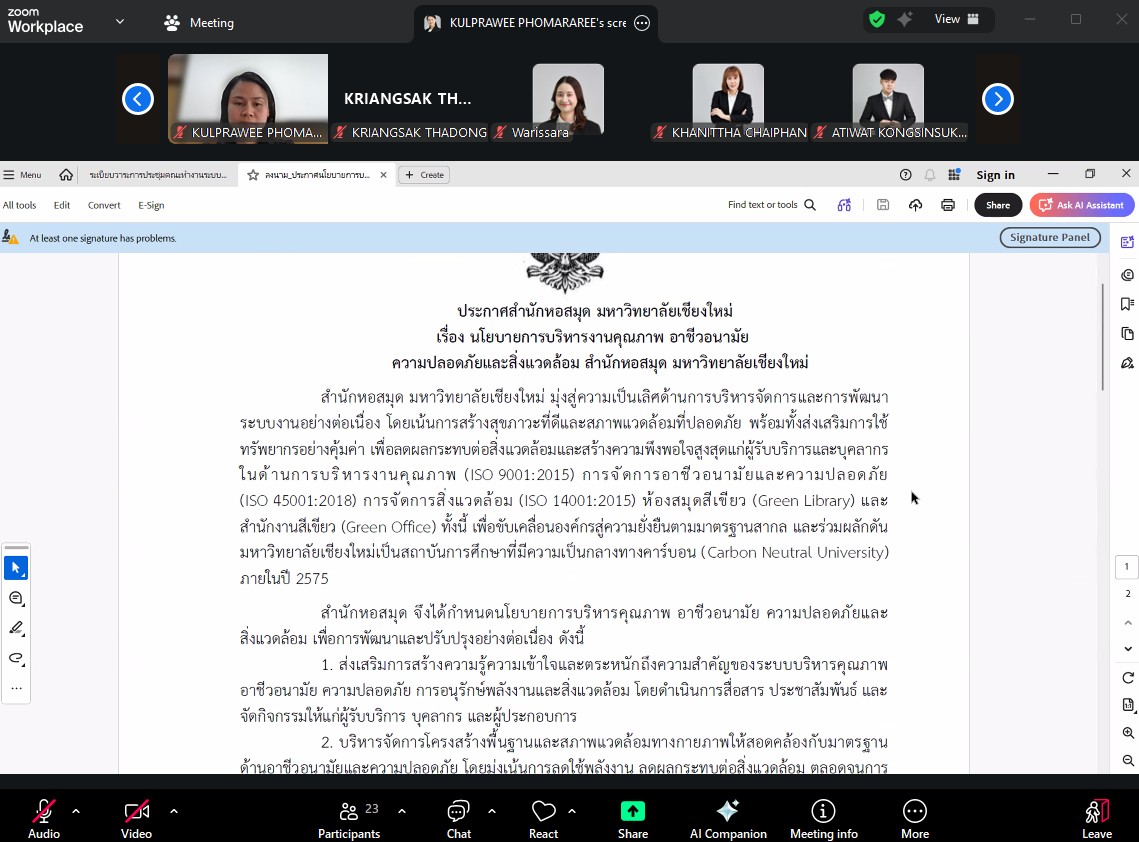Click the Ask AI Assistant button
Screen dimensions: 1139x842
click(1081, 205)
